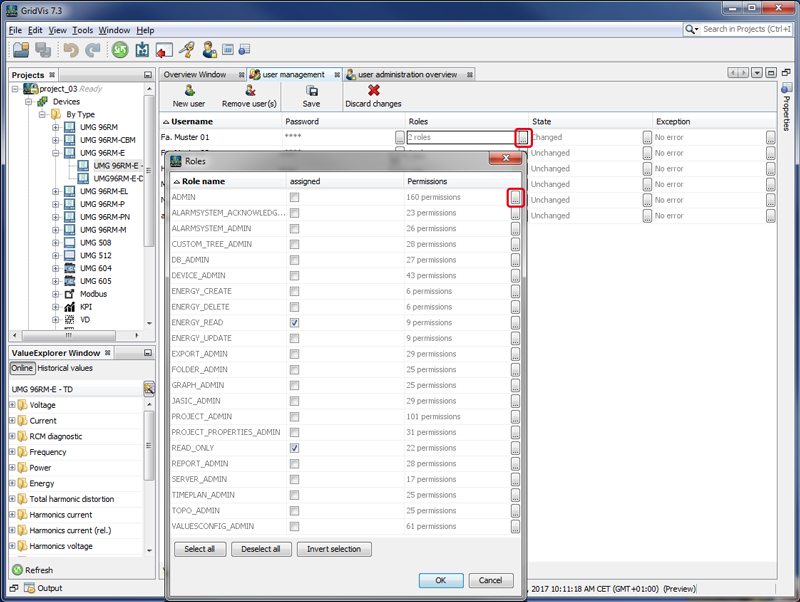
Task: Check the ADMIN role assigned checkbox
Action: 294,198
